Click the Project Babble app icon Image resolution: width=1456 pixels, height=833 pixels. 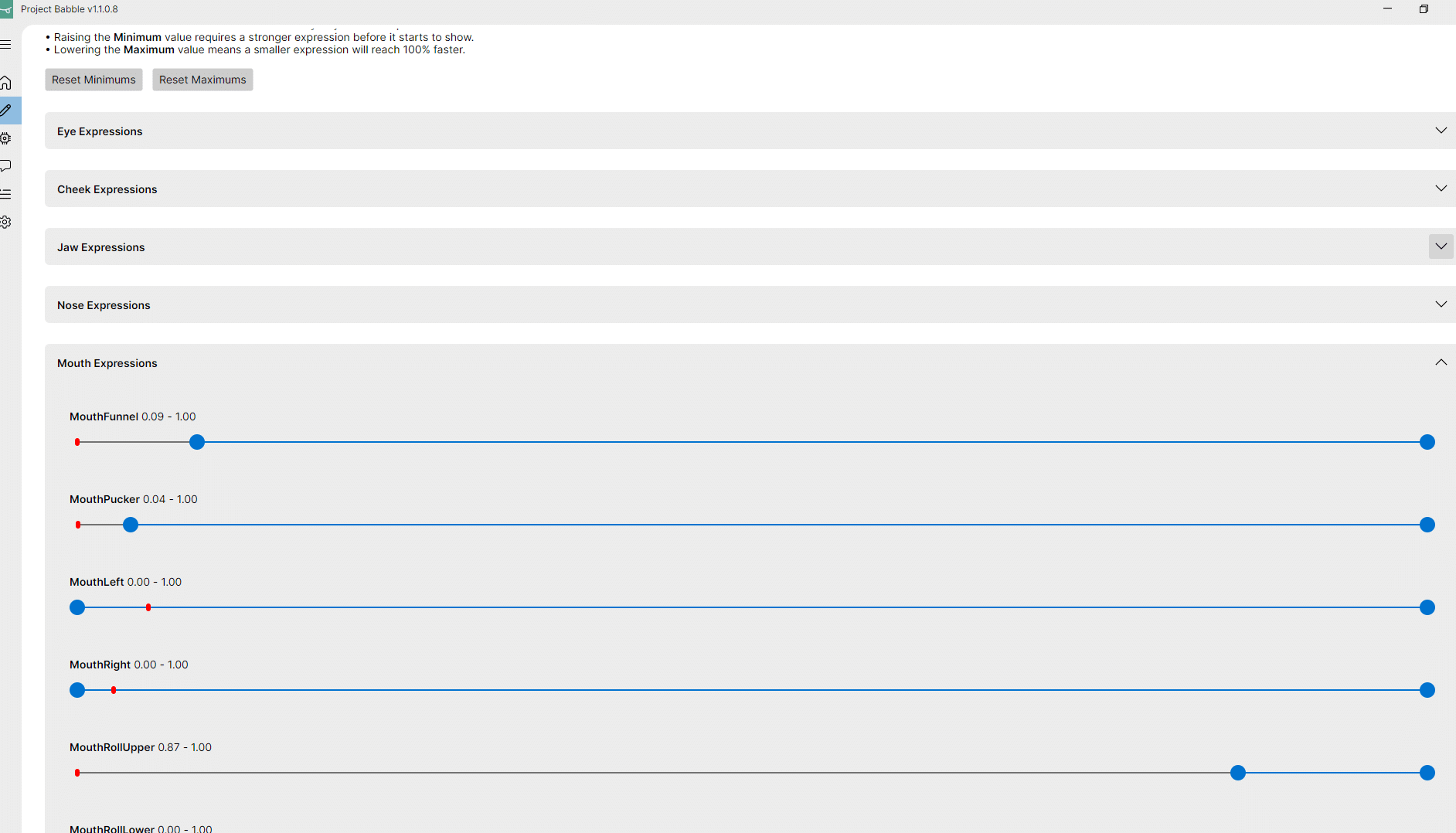(x=6, y=9)
